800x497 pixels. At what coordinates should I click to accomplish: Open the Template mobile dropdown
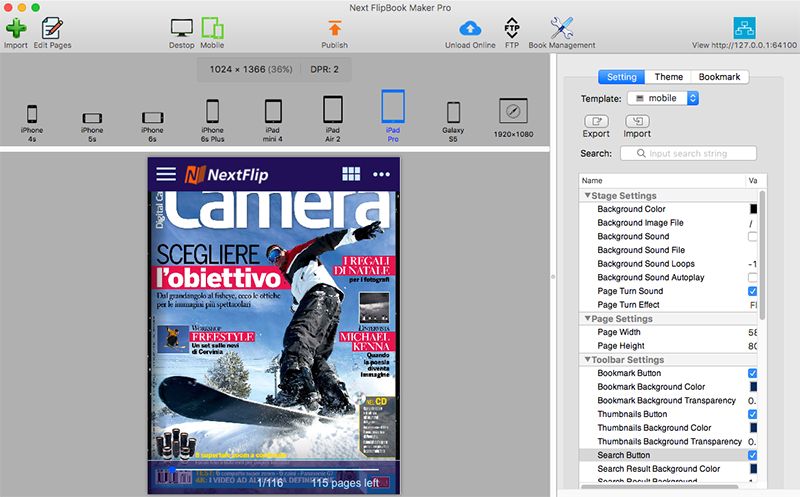pyautogui.click(x=663, y=98)
